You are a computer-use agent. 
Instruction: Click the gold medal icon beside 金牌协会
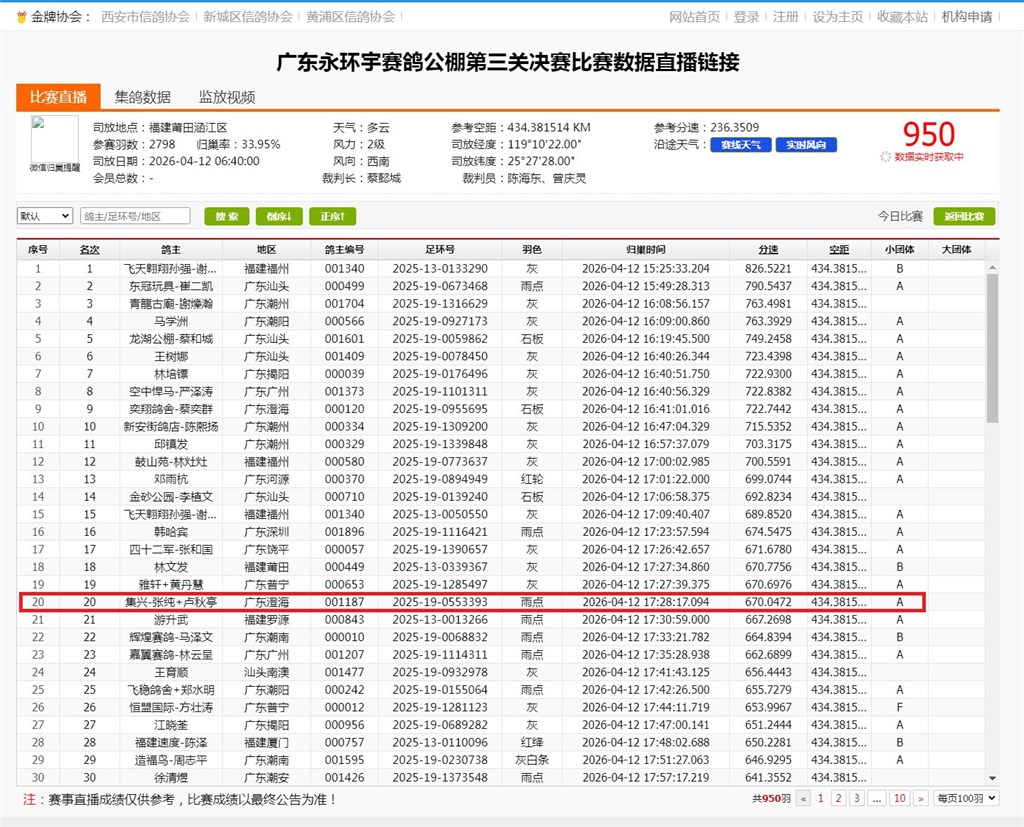point(21,17)
